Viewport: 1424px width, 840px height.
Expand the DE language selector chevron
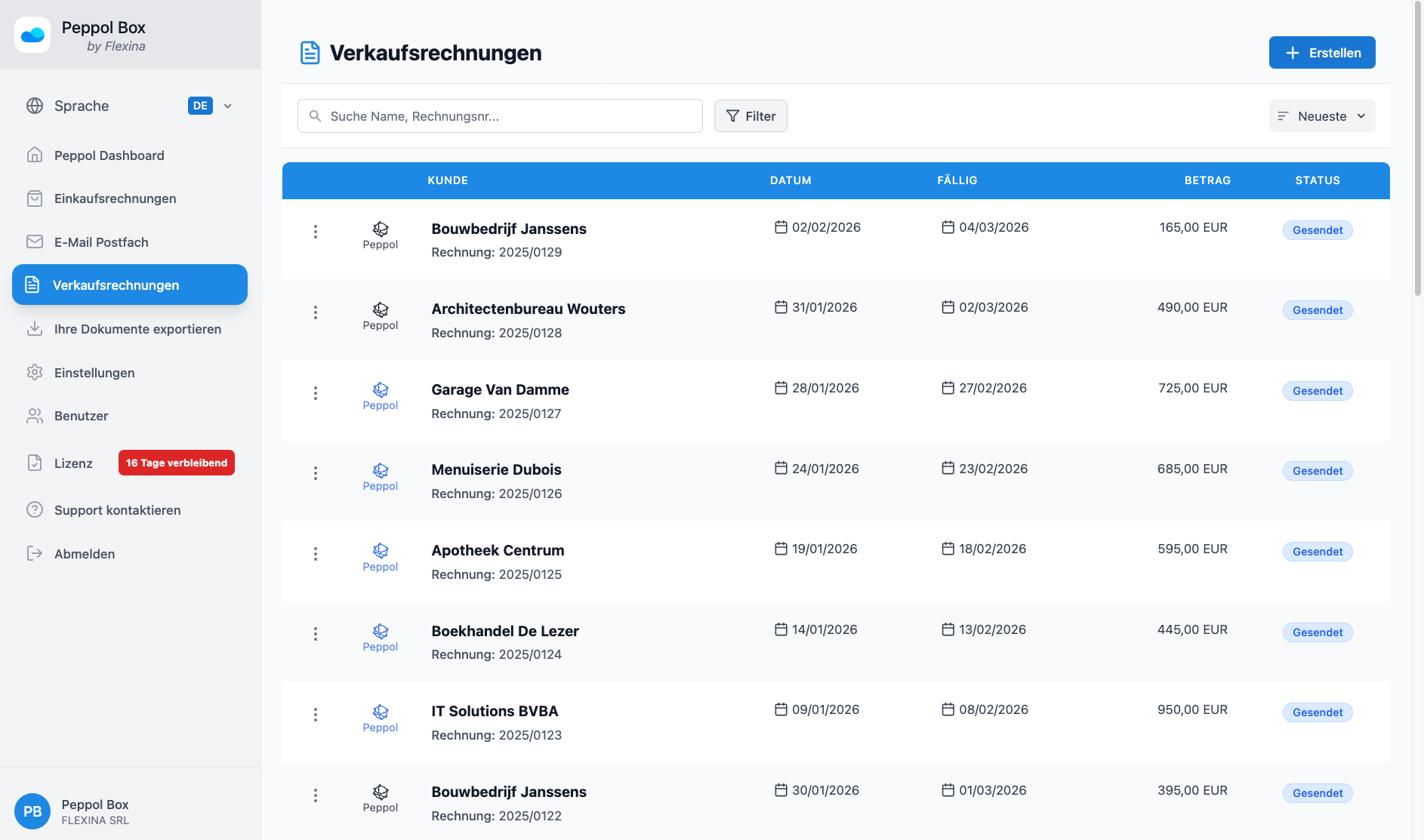[x=227, y=106]
